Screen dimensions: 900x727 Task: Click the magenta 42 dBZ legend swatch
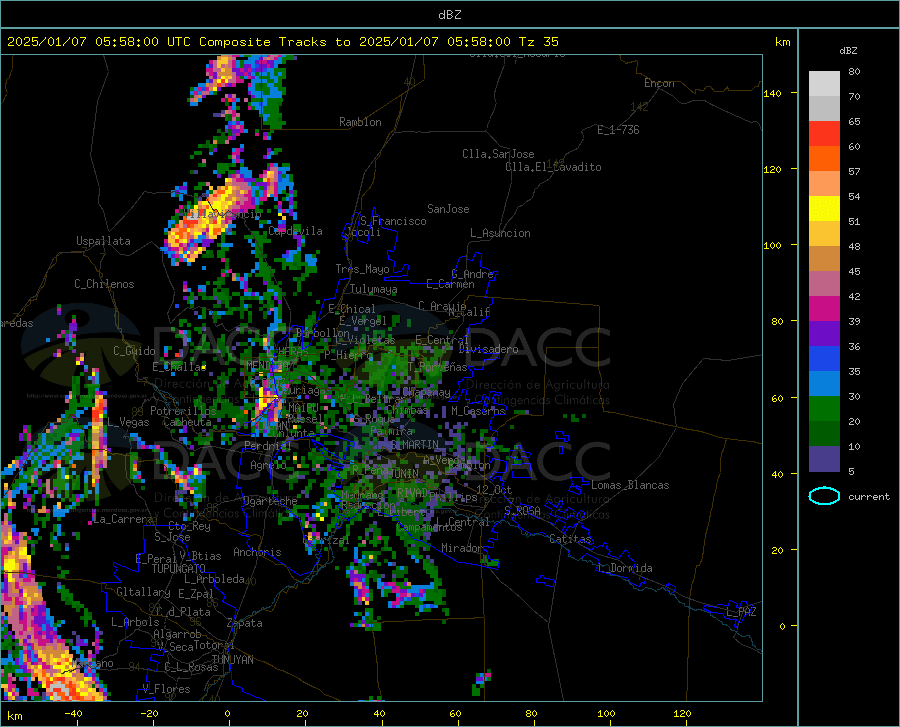(824, 309)
